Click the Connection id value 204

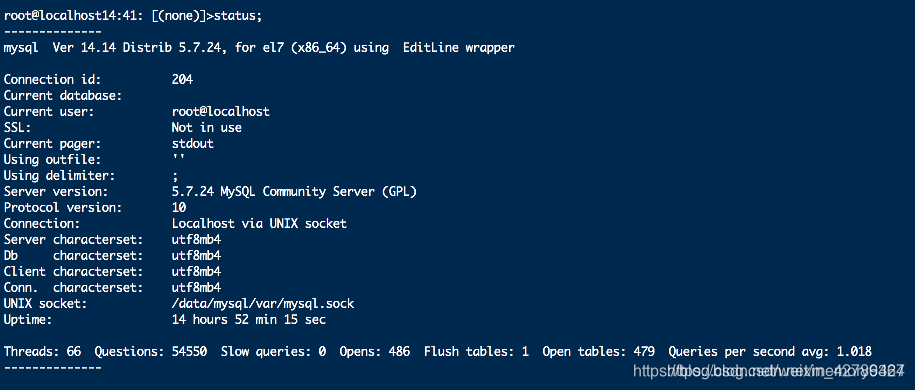pos(182,80)
